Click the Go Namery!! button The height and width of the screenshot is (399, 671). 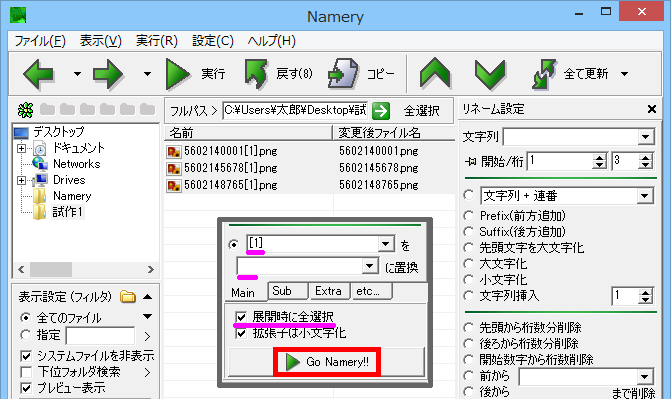[x=327, y=362]
